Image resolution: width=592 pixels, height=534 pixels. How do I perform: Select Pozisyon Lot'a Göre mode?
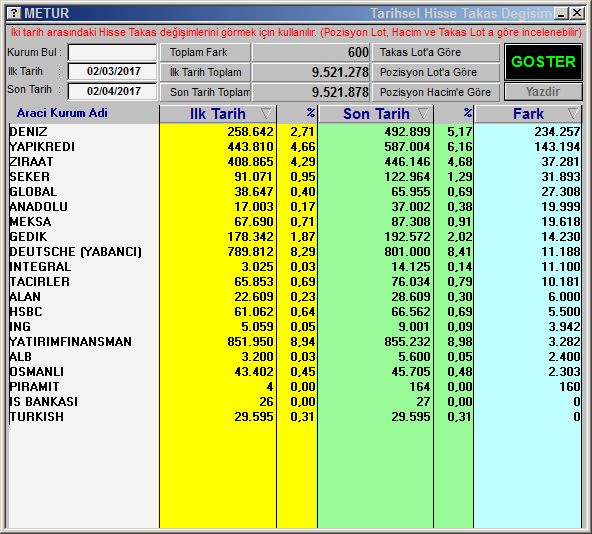[x=436, y=72]
